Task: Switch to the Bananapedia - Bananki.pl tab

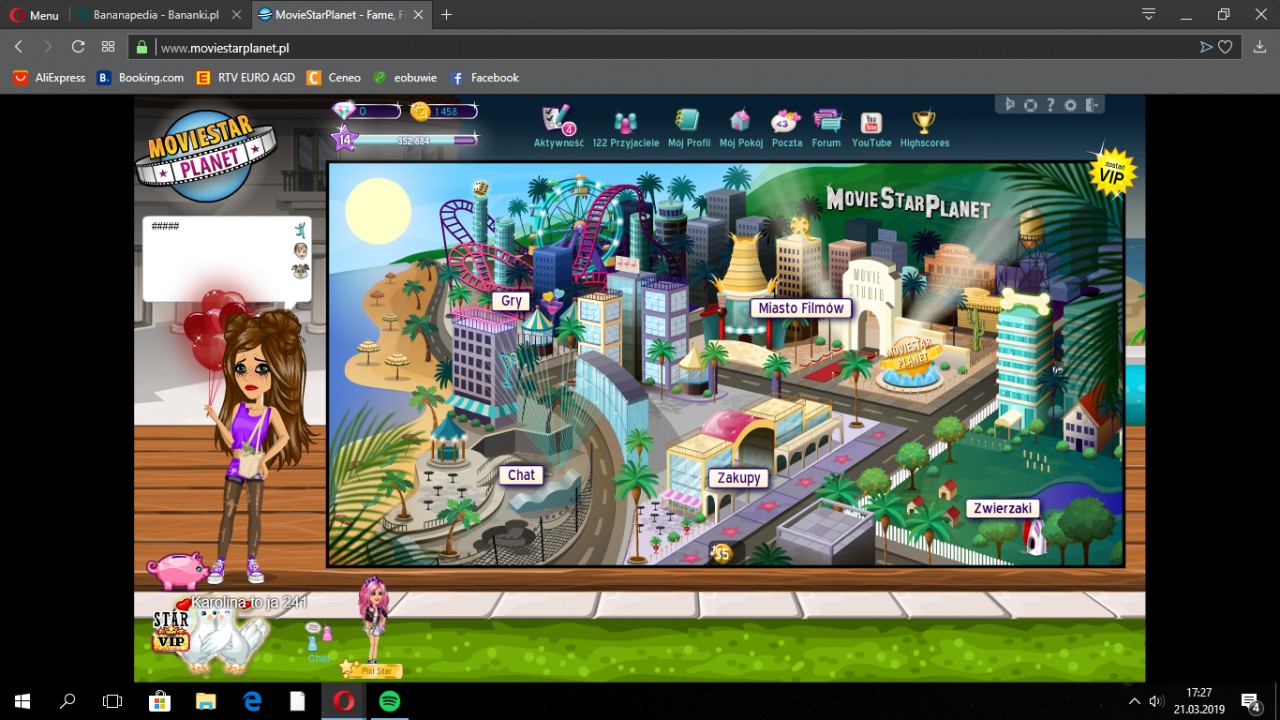Action: (157, 15)
